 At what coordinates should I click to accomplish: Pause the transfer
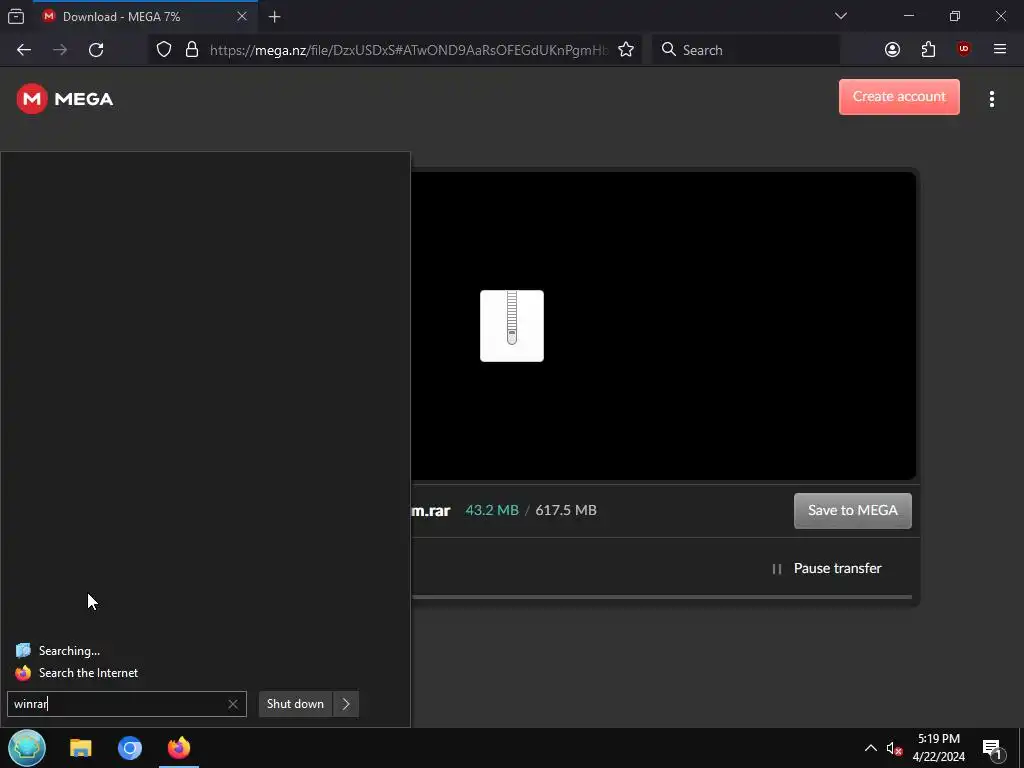[826, 569]
